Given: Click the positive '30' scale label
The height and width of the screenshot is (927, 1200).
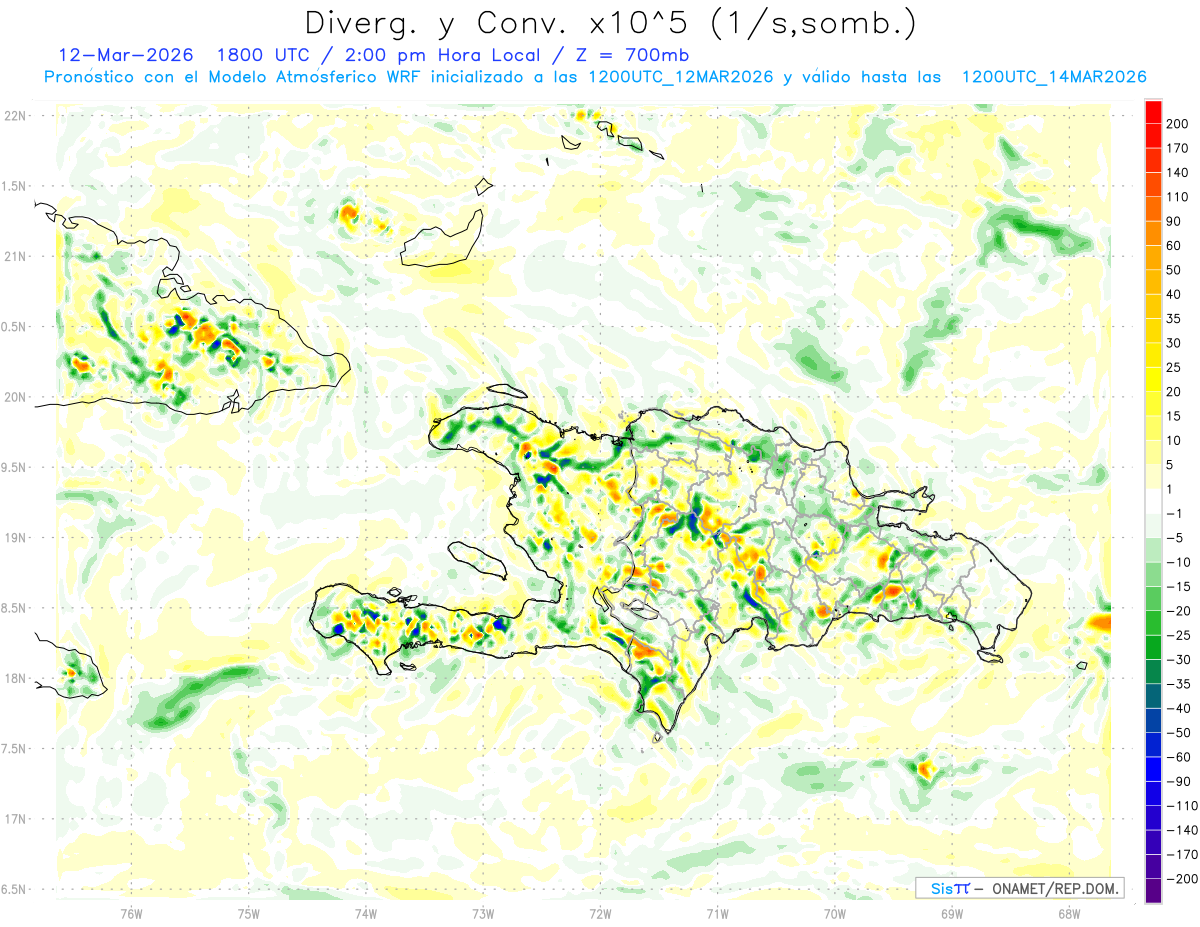Looking at the screenshot, I should click(1175, 343).
